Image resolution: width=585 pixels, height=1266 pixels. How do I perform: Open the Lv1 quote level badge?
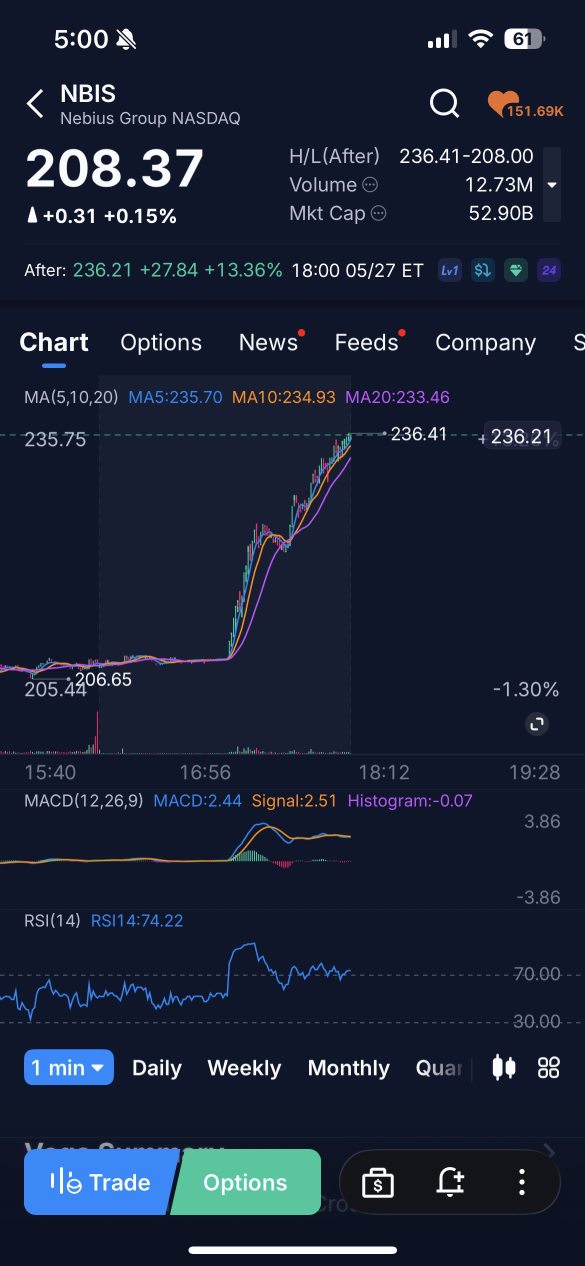[450, 270]
